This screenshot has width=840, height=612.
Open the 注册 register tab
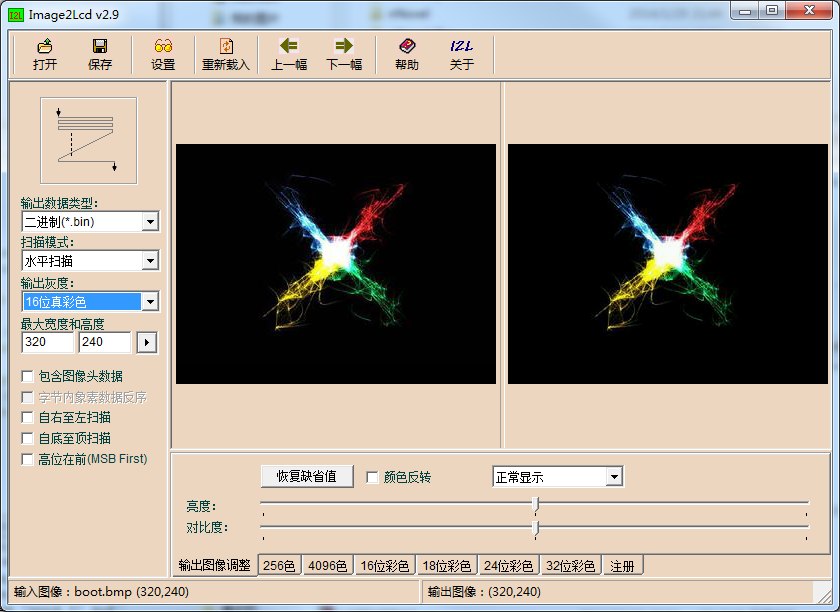[x=622, y=565]
